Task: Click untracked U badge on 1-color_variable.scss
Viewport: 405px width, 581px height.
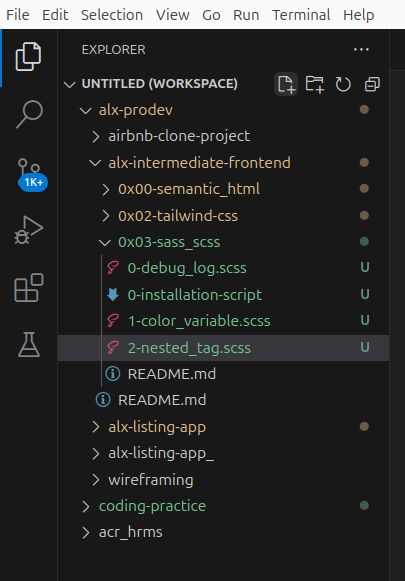Action: tap(365, 320)
